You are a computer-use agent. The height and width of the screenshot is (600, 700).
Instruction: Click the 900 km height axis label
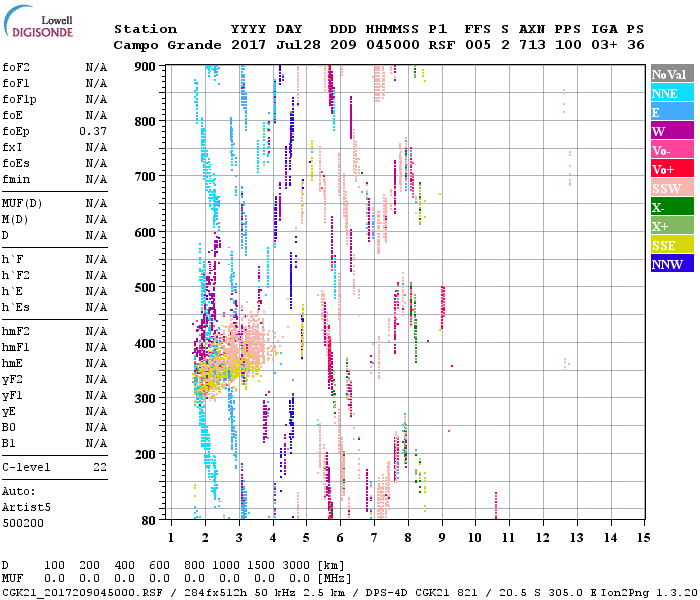(x=146, y=66)
